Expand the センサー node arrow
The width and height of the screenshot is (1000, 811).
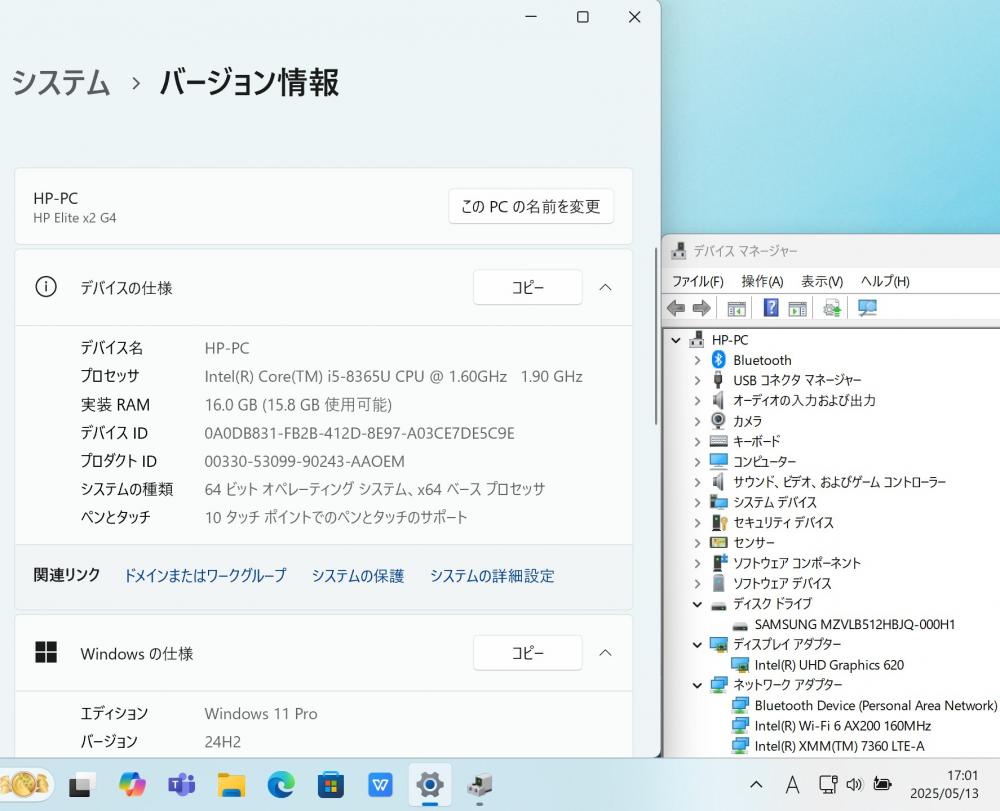tap(697, 543)
